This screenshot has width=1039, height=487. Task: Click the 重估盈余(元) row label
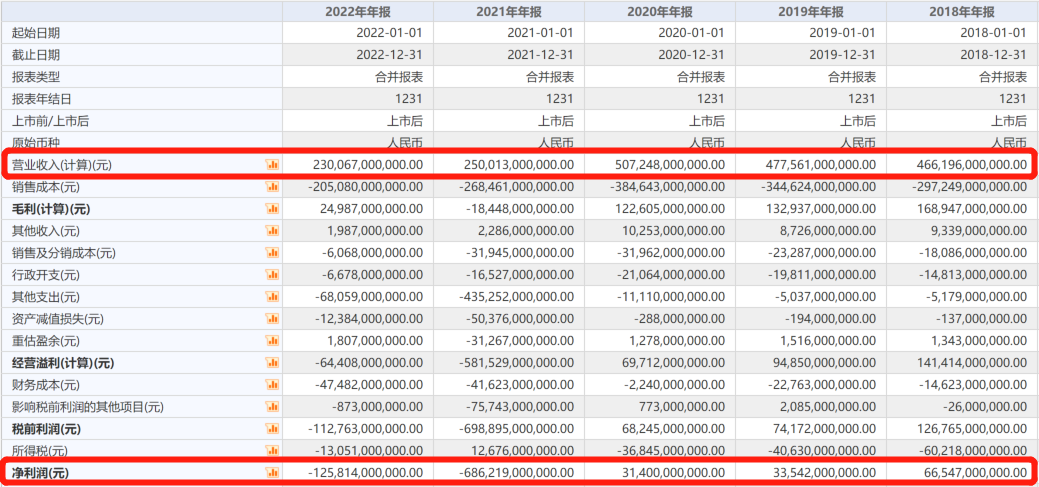coord(47,341)
